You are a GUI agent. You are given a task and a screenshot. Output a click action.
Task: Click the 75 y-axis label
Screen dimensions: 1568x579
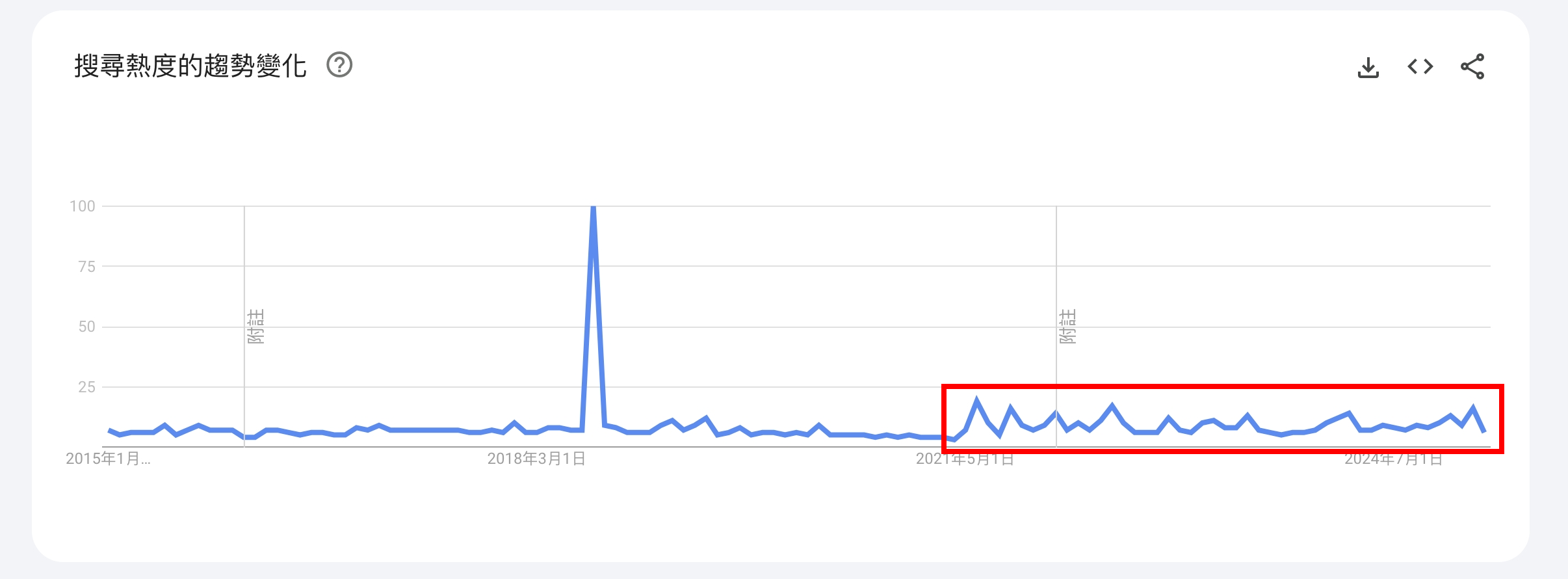click(x=86, y=266)
